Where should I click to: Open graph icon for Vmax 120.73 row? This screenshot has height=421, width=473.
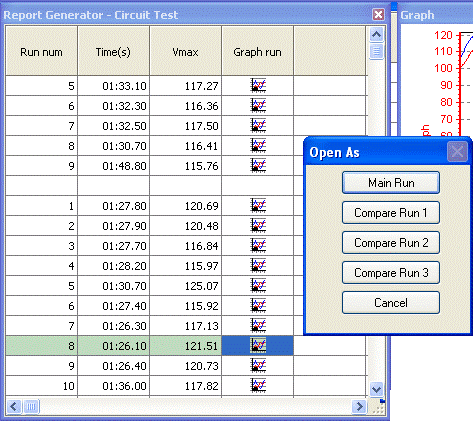tap(258, 365)
